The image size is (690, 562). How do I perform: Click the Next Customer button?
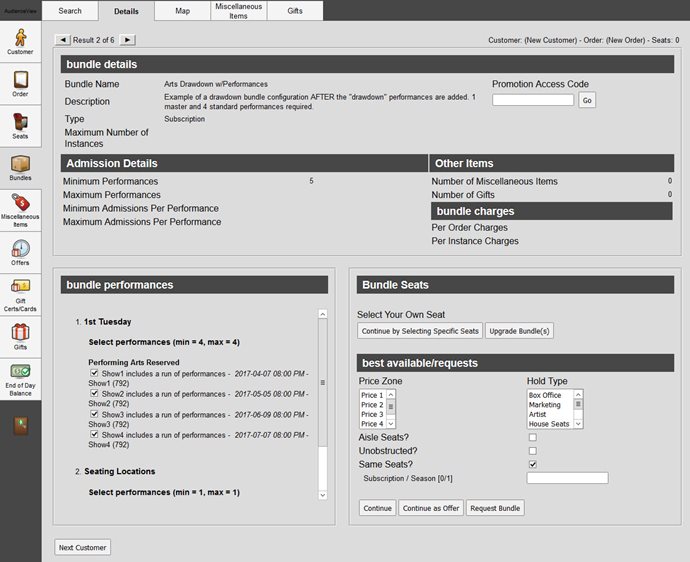[x=82, y=547]
